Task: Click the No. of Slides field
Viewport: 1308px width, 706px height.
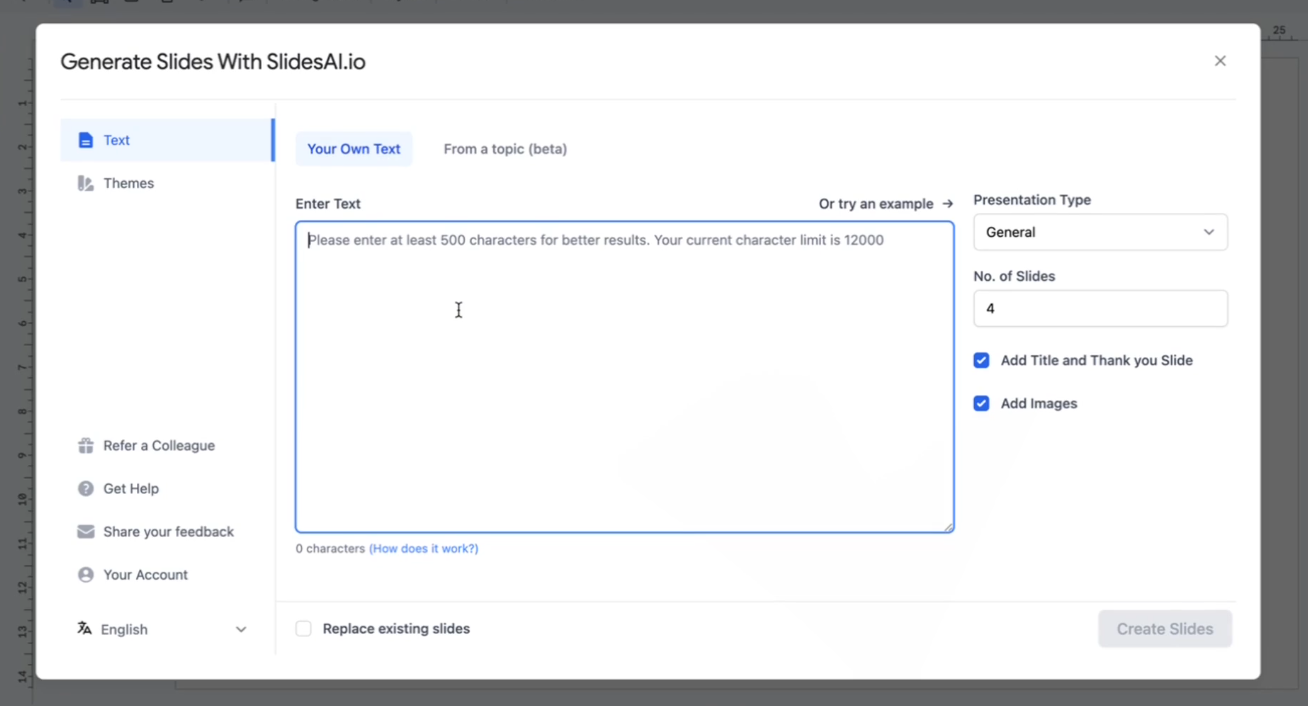Action: point(1101,309)
